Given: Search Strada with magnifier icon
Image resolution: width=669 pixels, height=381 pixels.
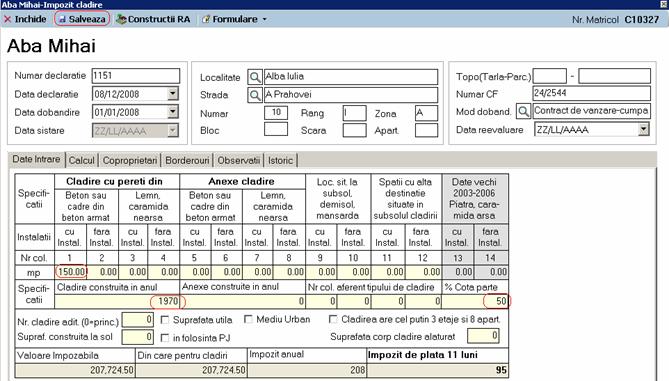Looking at the screenshot, I should (255, 95).
